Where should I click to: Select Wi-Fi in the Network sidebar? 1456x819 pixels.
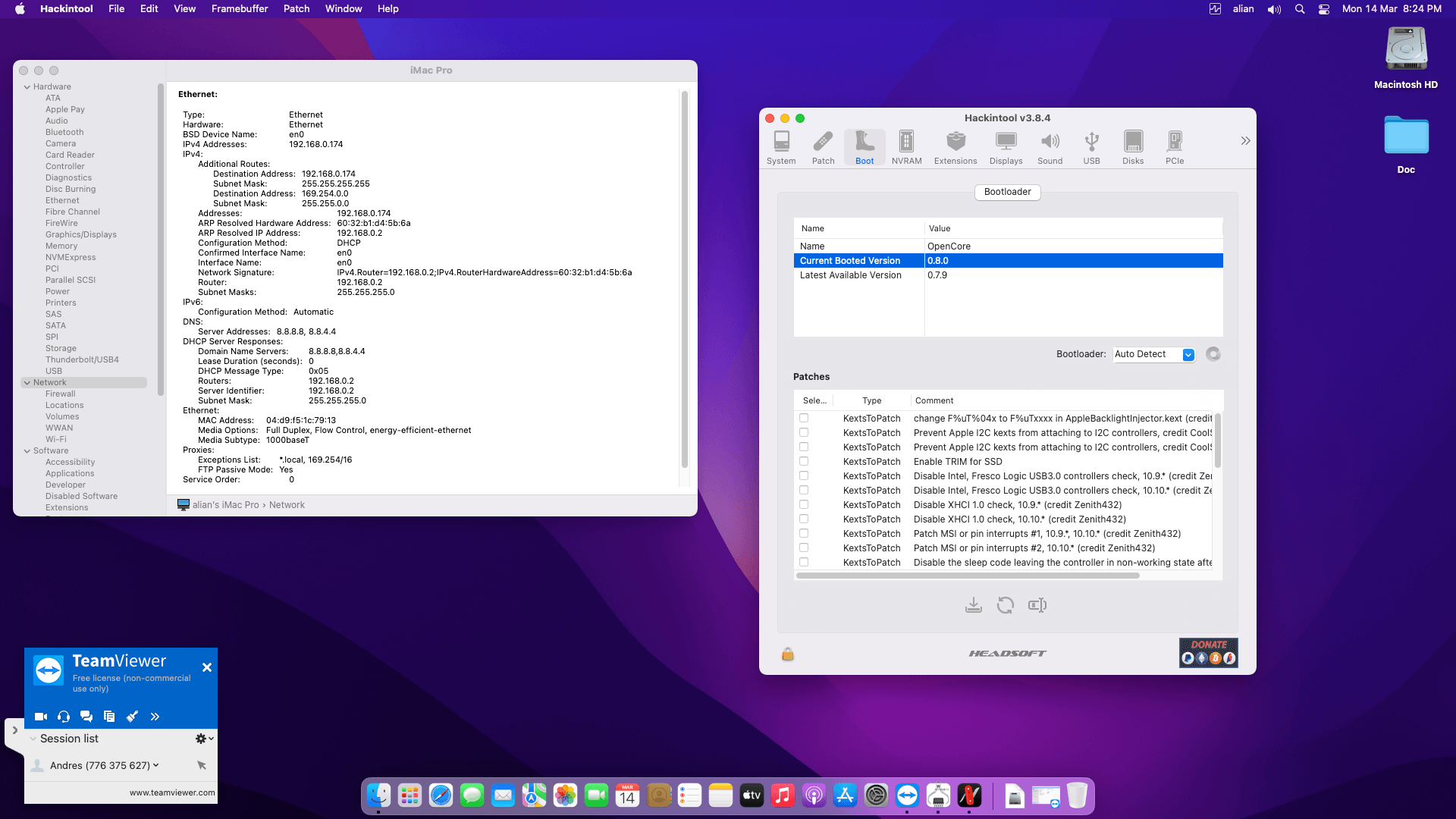coord(55,440)
